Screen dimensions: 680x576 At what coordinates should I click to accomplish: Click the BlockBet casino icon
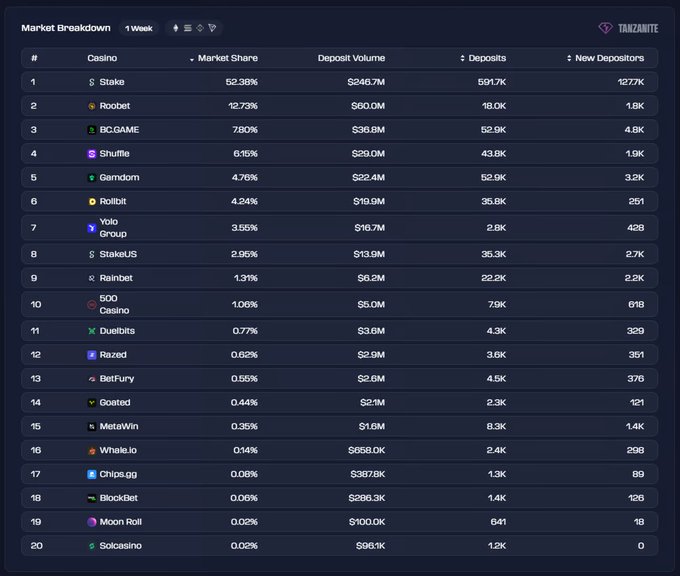(92, 498)
